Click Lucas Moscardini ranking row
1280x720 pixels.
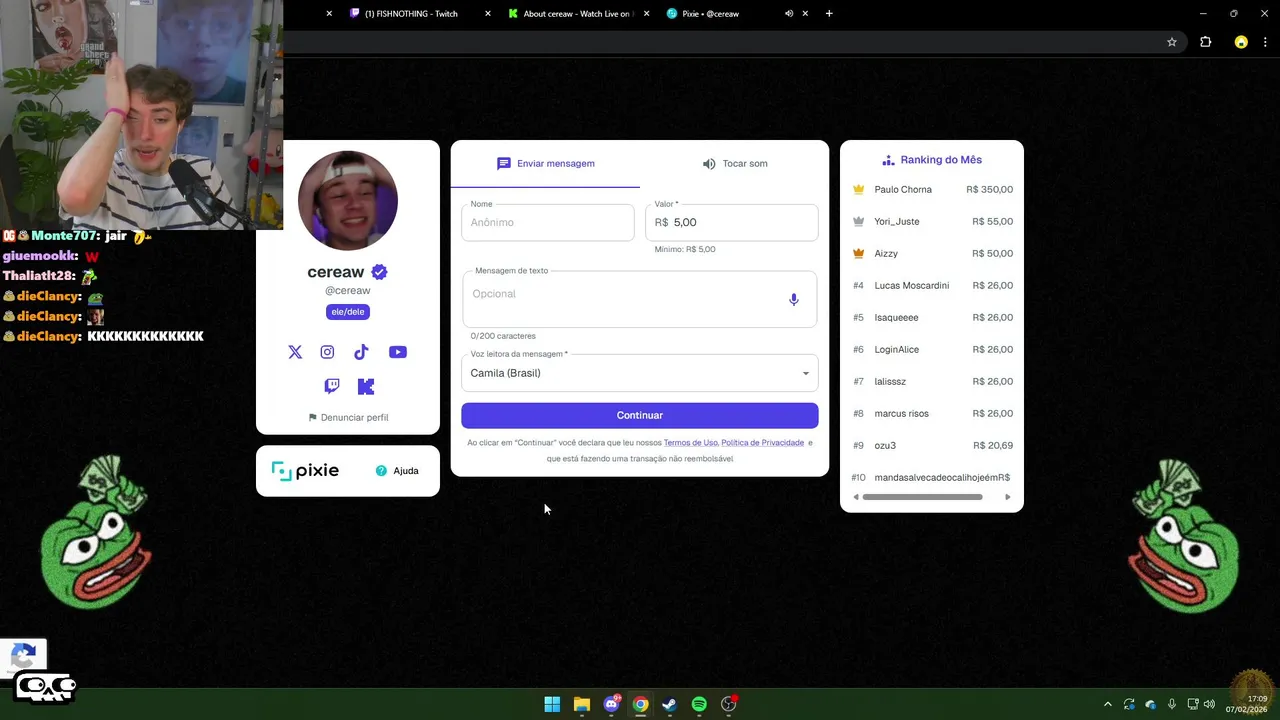[x=932, y=285]
